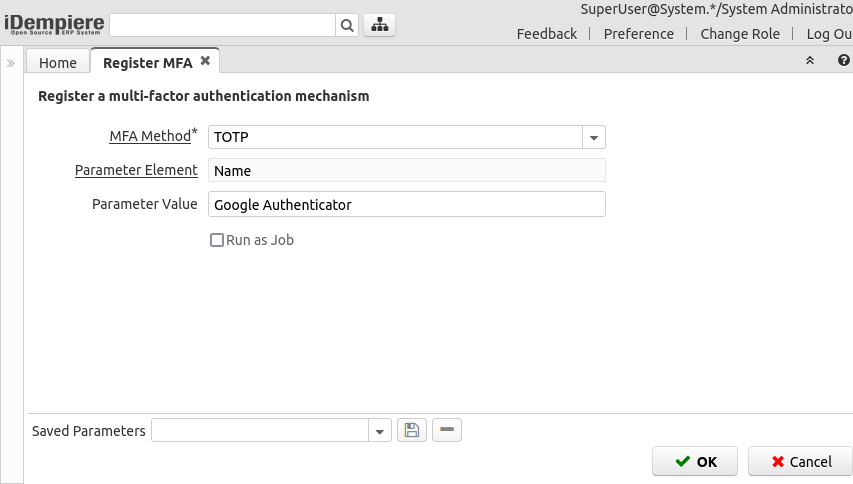Open the Preference link
The height and width of the screenshot is (484, 853).
point(639,34)
